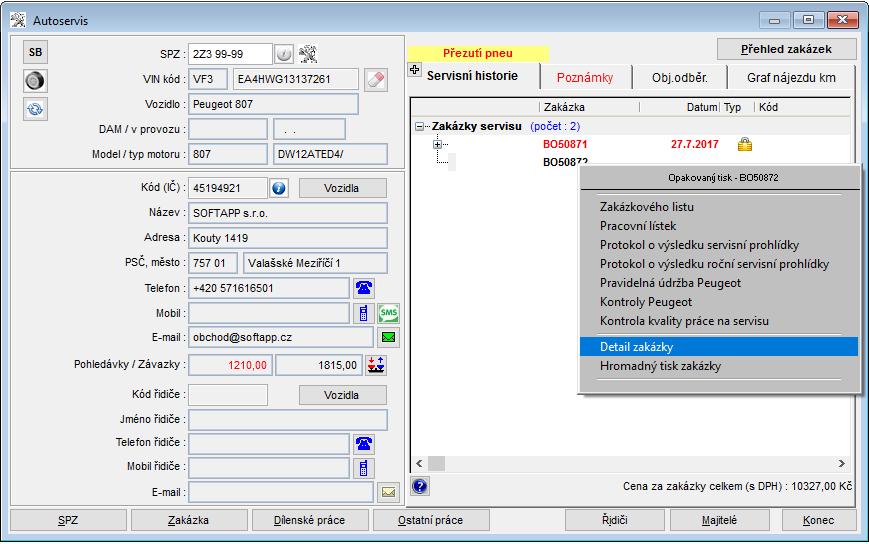
Task: Click the Řidiči button
Action: point(615,520)
